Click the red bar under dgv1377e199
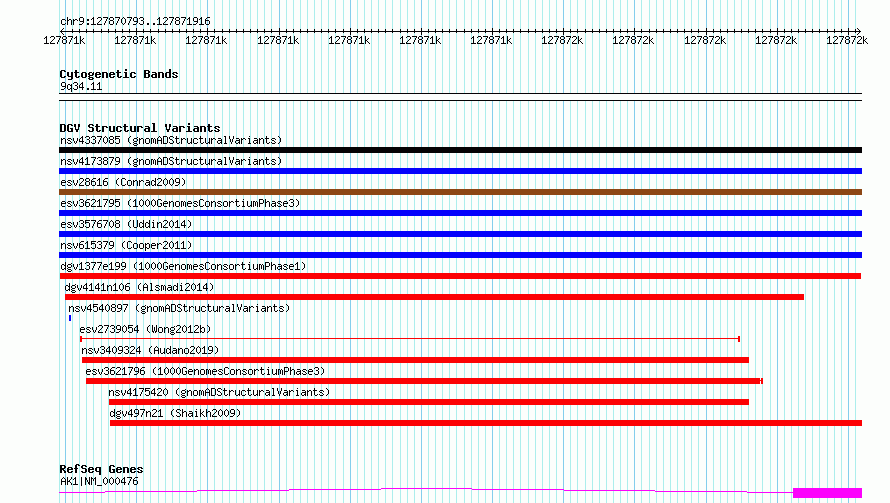The width and height of the screenshot is (890, 503). pos(460,276)
